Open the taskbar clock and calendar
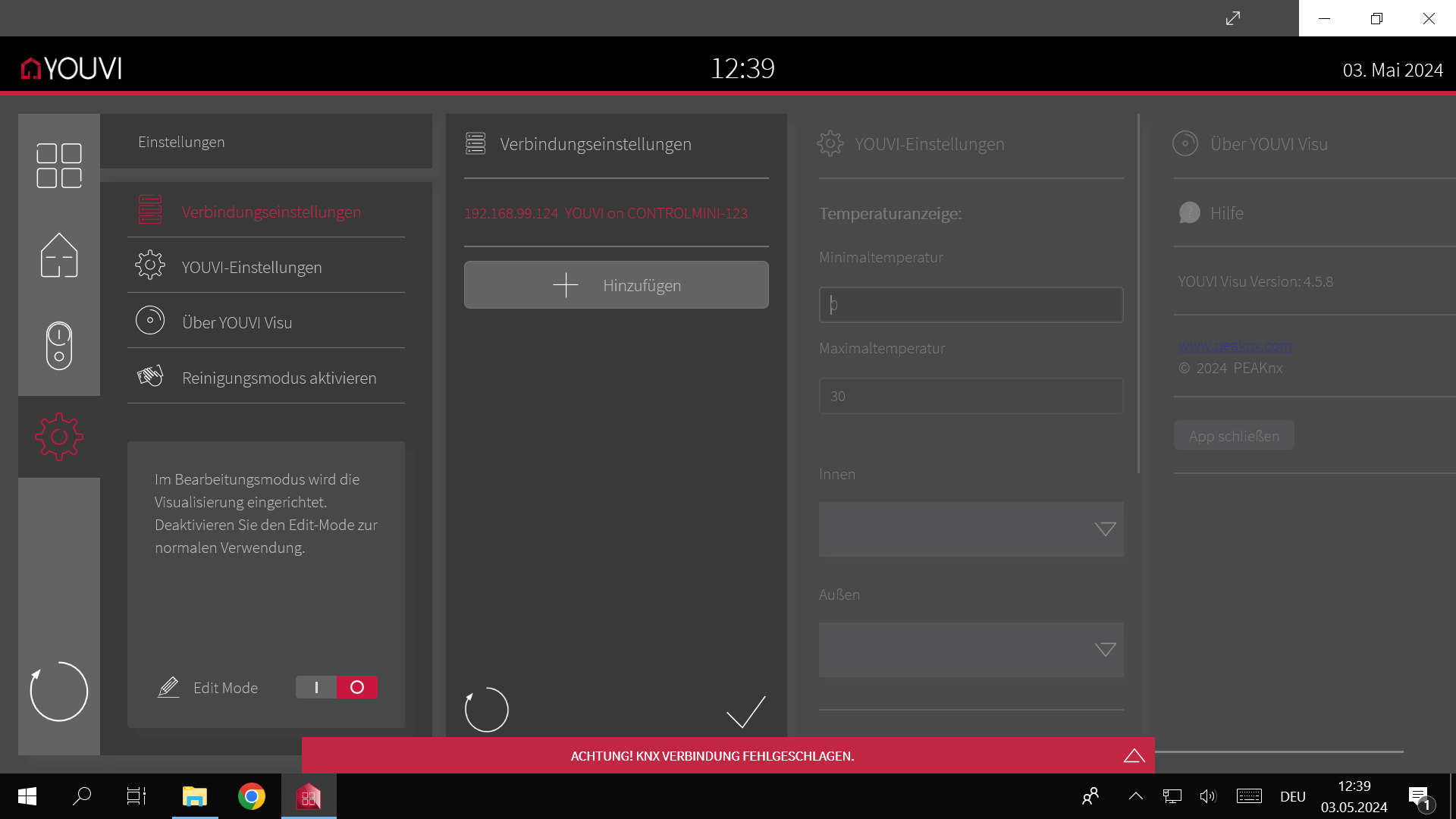The image size is (1456, 819). [1354, 796]
